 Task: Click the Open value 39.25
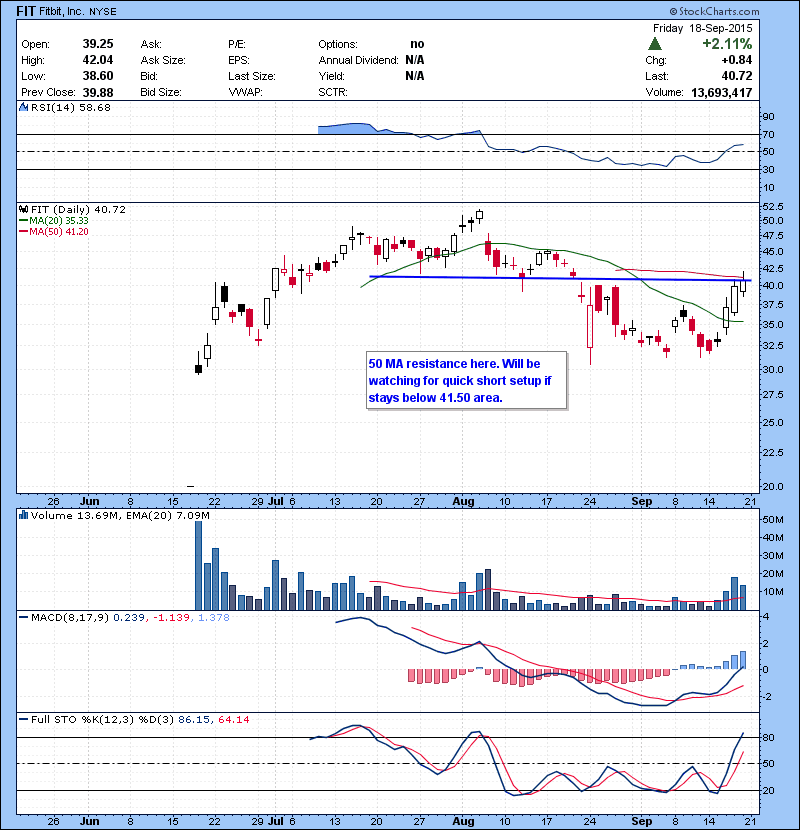(x=98, y=44)
